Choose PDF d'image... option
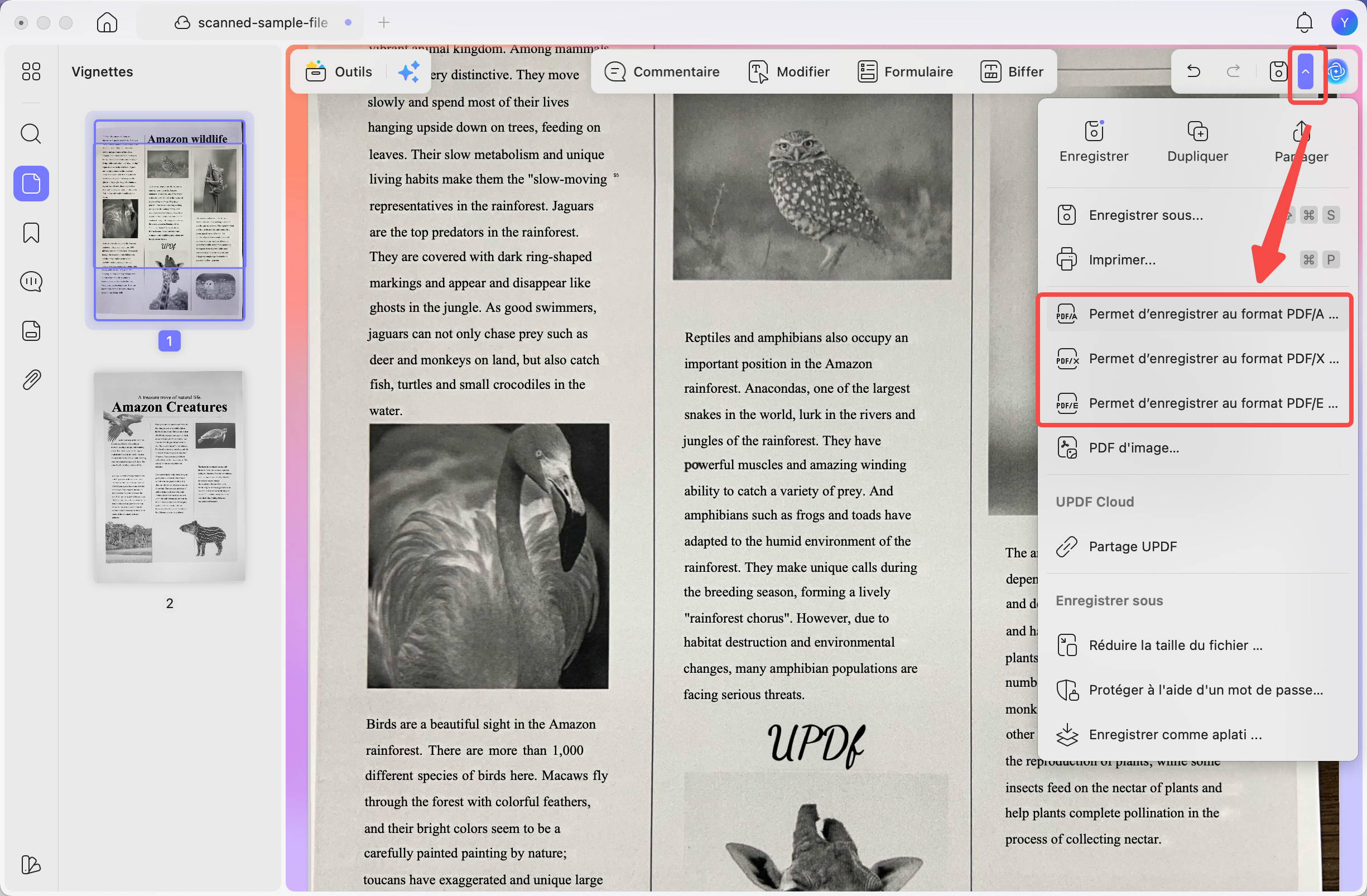The image size is (1367, 896). [x=1197, y=448]
